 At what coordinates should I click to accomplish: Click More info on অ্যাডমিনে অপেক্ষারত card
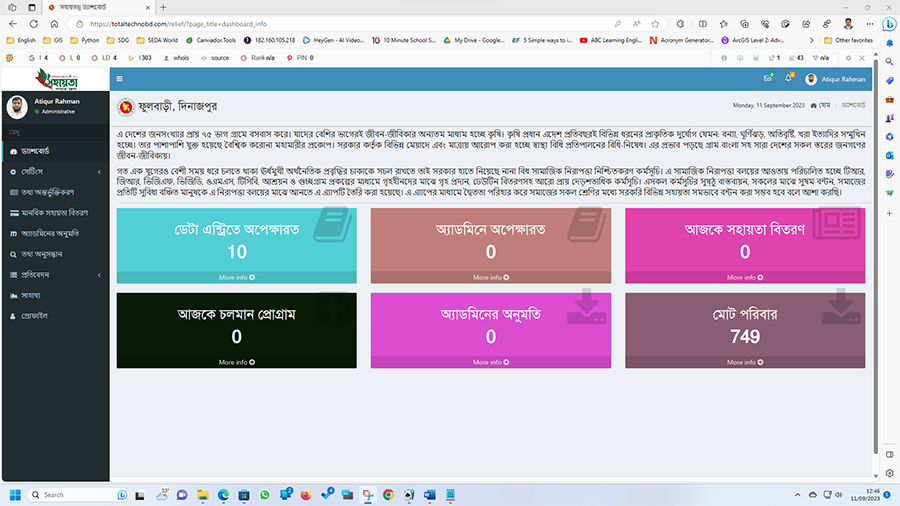tap(491, 277)
